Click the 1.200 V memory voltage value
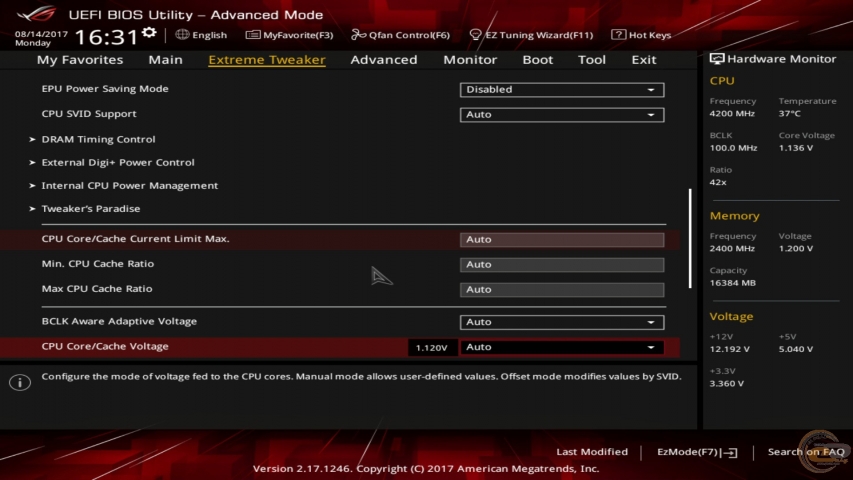853x480 pixels. click(795, 249)
